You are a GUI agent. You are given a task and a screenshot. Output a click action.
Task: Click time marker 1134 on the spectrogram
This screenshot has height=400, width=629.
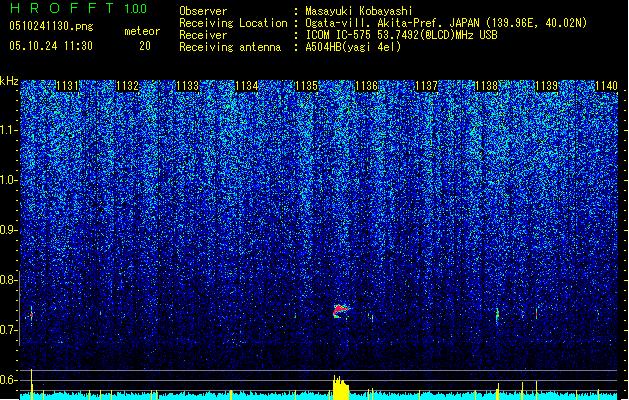point(247,86)
